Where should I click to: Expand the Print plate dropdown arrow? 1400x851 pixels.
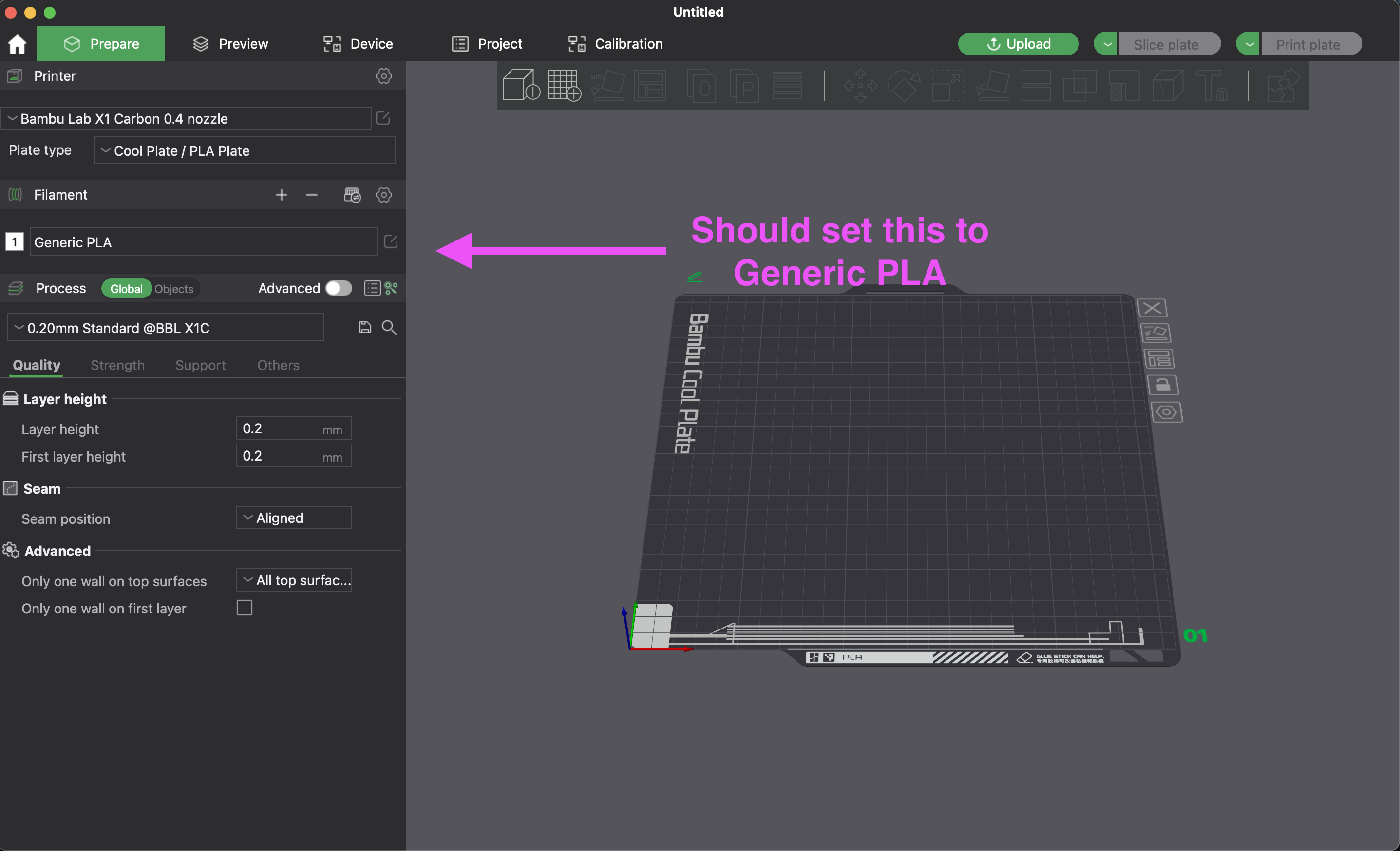(x=1249, y=44)
